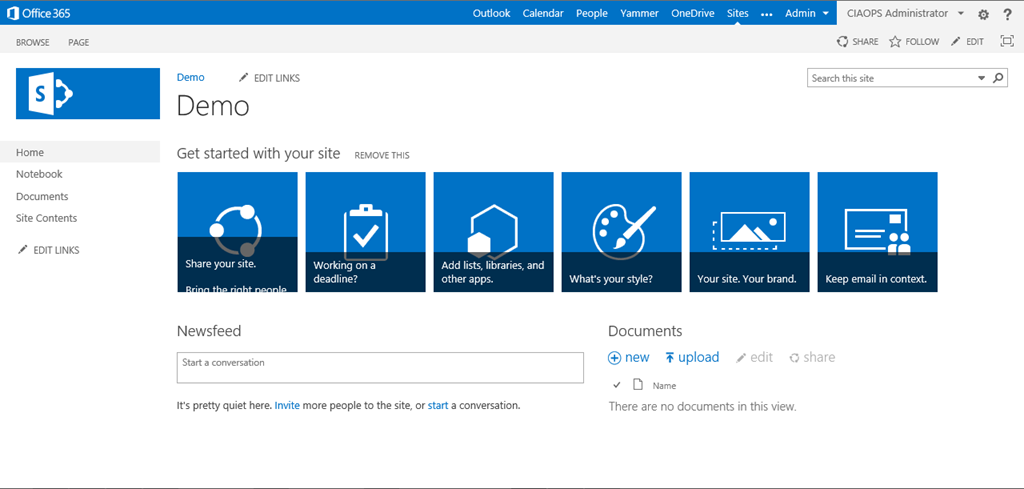
Task: Open the BROWSE ribbon tab
Action: coord(33,42)
